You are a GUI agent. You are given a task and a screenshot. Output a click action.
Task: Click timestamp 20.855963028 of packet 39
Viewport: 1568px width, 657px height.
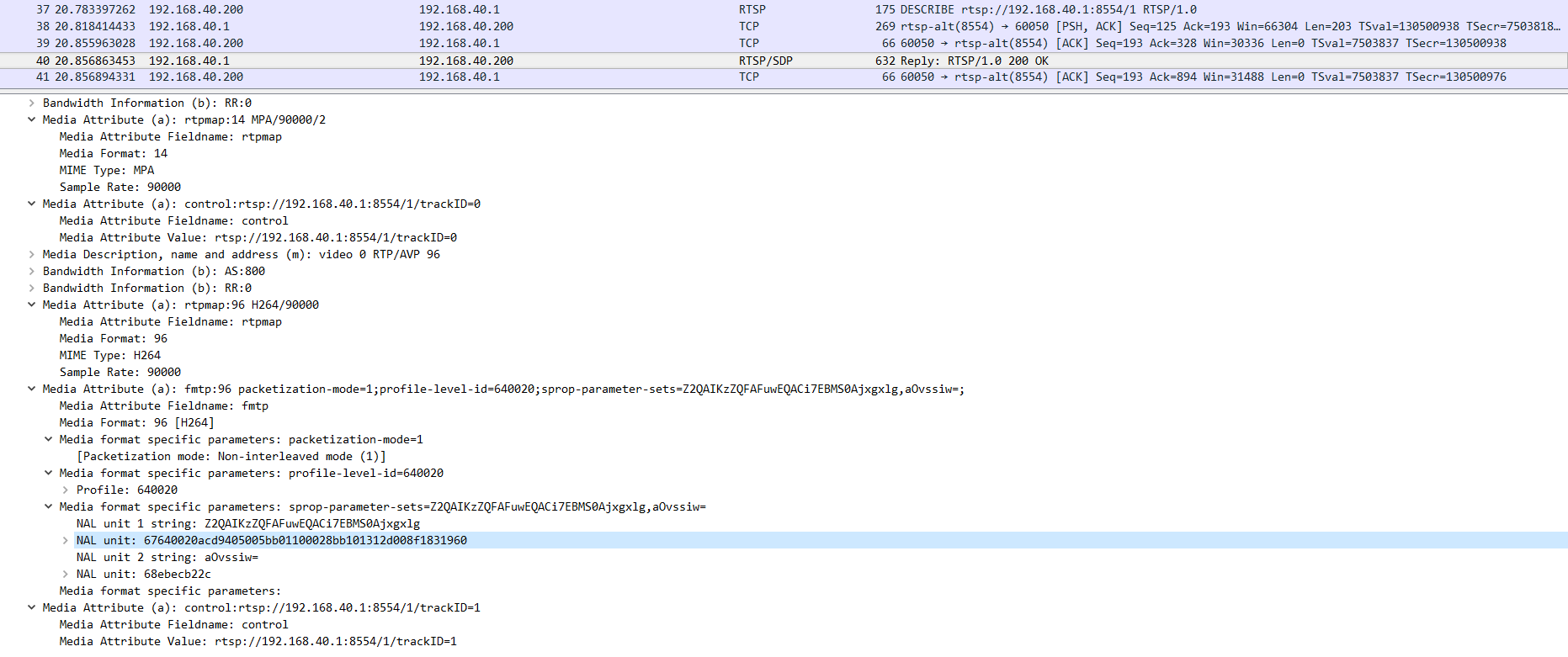pos(95,43)
